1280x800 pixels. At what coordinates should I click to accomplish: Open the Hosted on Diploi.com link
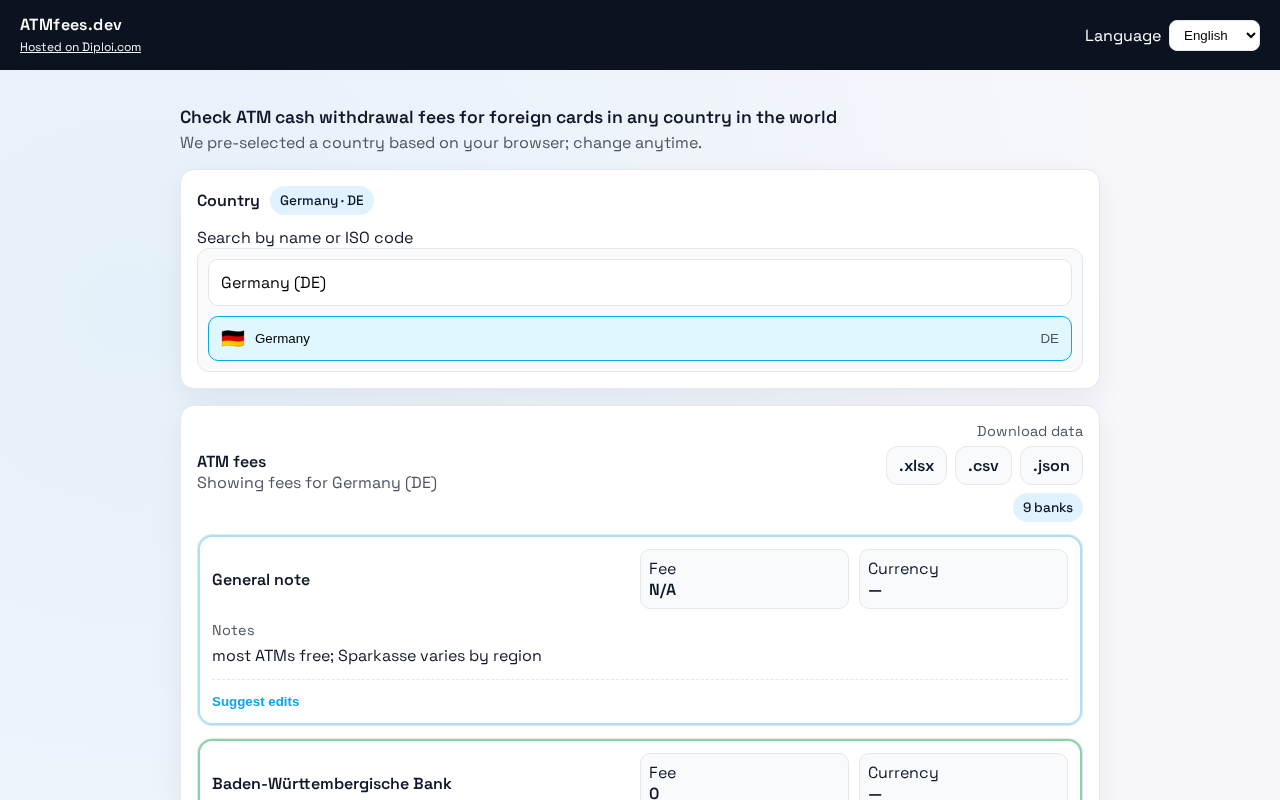[x=80, y=47]
